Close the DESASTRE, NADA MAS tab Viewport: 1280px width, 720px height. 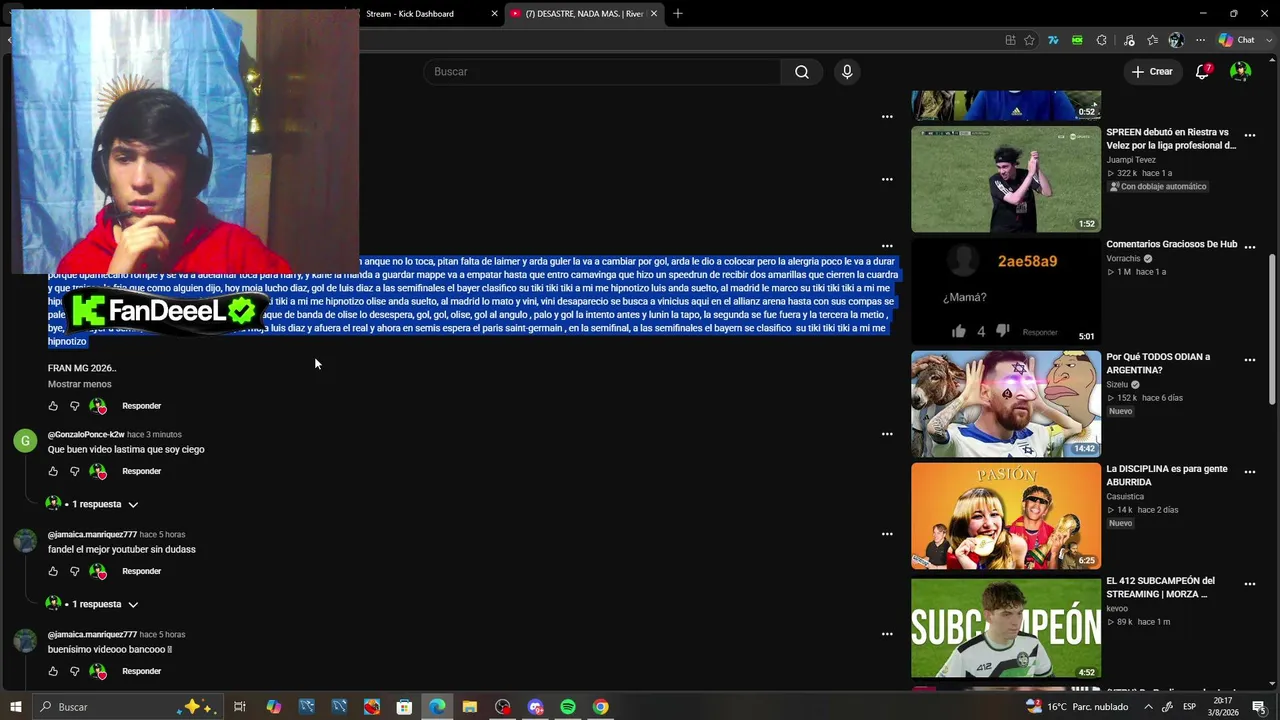(x=654, y=14)
